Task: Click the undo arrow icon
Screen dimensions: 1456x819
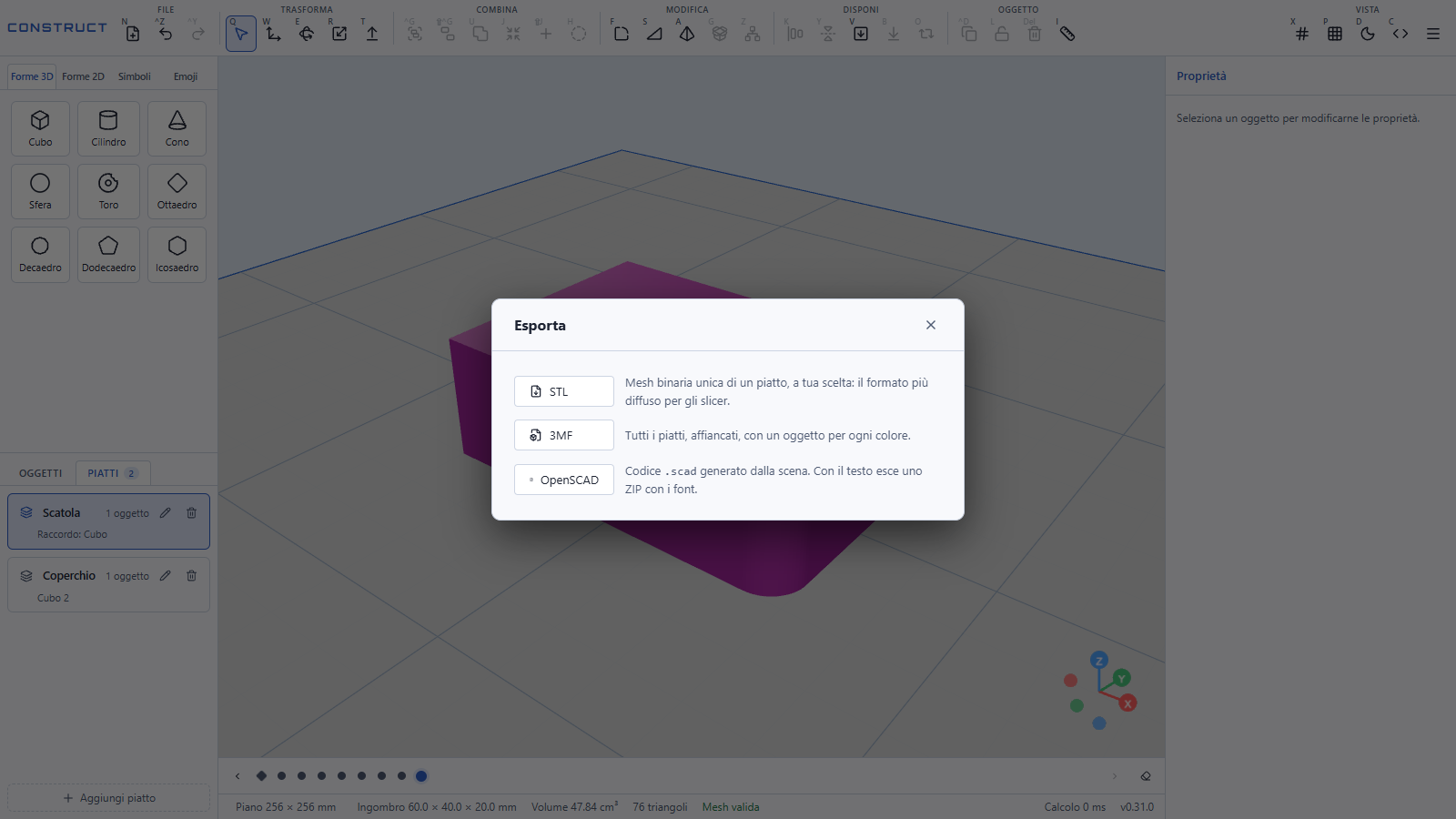Action: pyautogui.click(x=166, y=34)
